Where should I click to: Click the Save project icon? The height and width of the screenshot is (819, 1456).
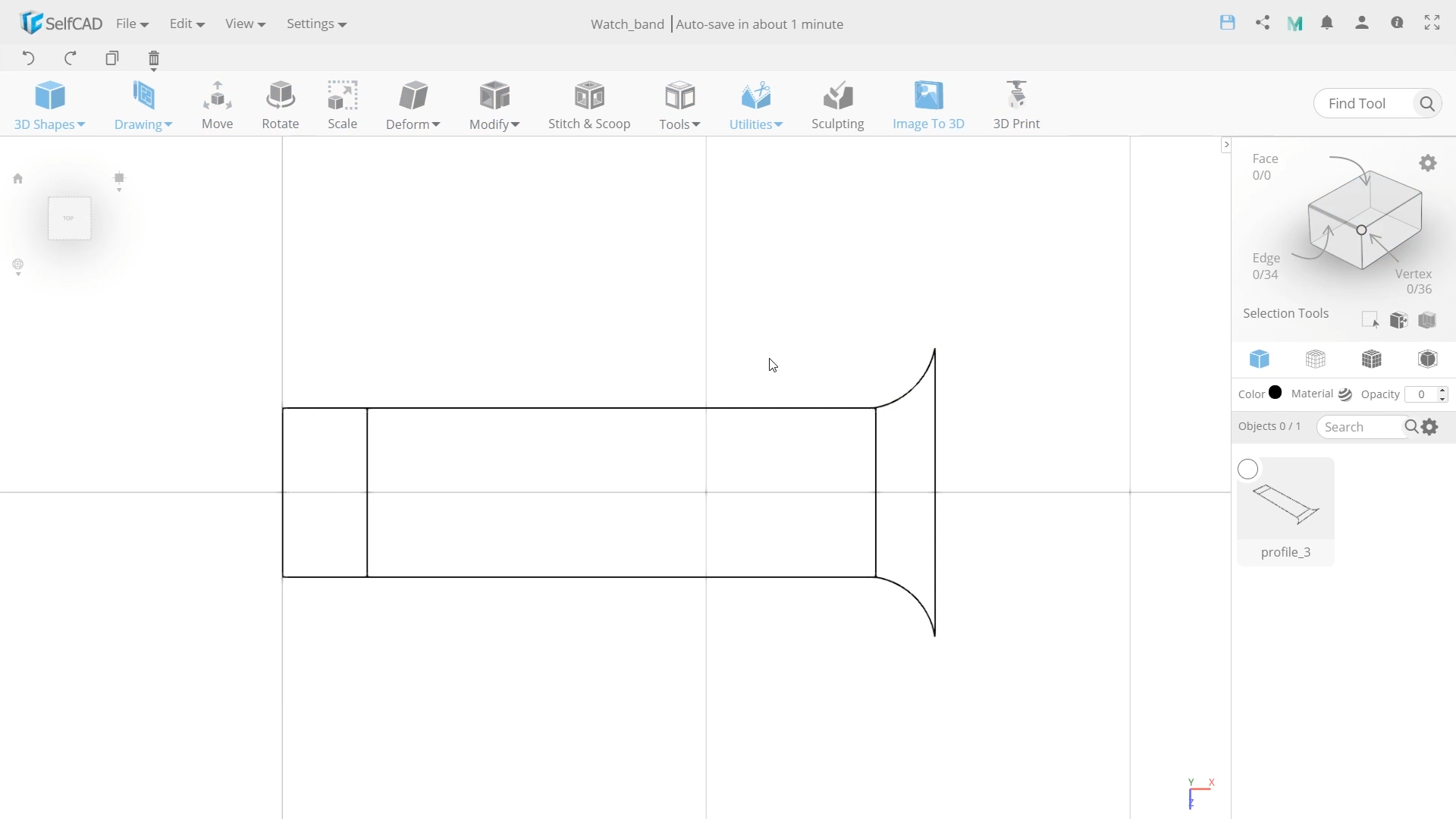click(x=1228, y=23)
